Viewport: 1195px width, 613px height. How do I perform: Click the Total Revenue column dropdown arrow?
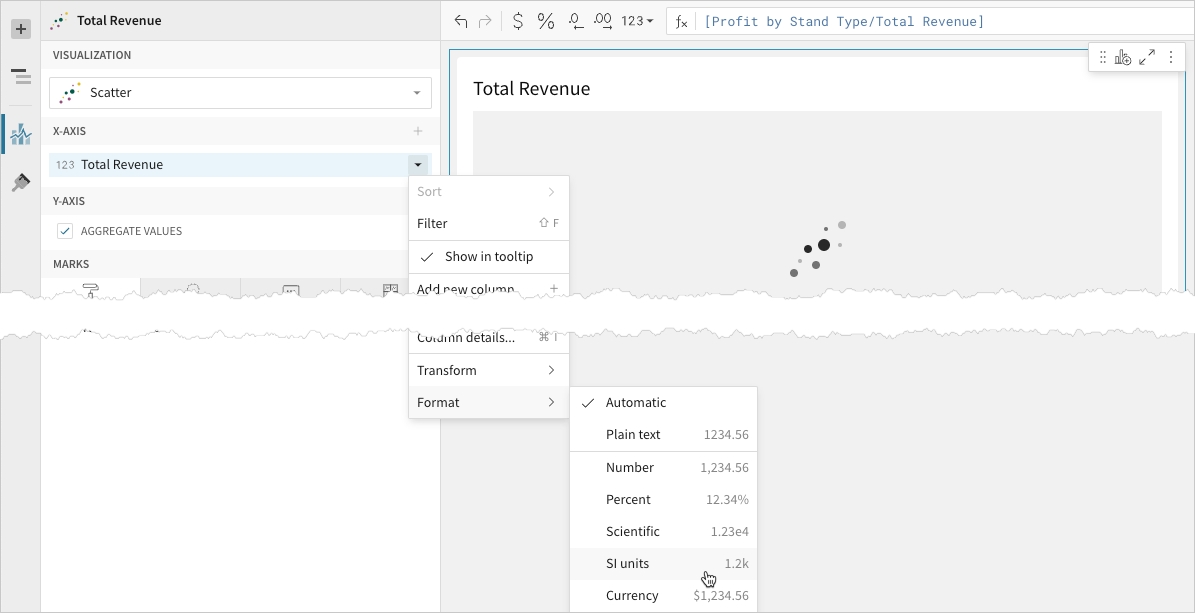click(417, 165)
